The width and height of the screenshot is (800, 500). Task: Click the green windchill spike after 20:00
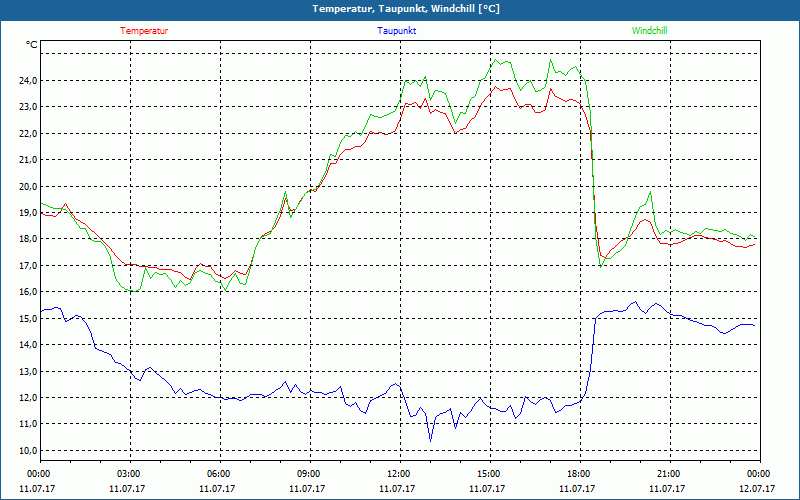[650, 193]
